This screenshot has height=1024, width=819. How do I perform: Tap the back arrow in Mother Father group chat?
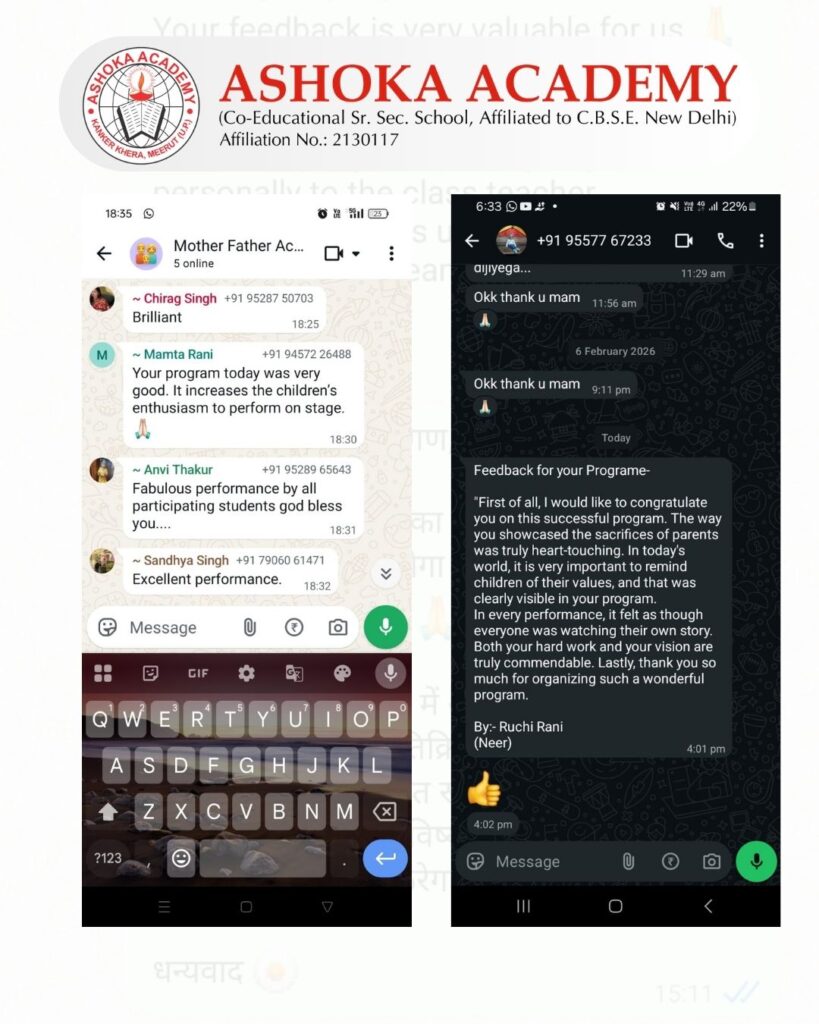tap(104, 253)
